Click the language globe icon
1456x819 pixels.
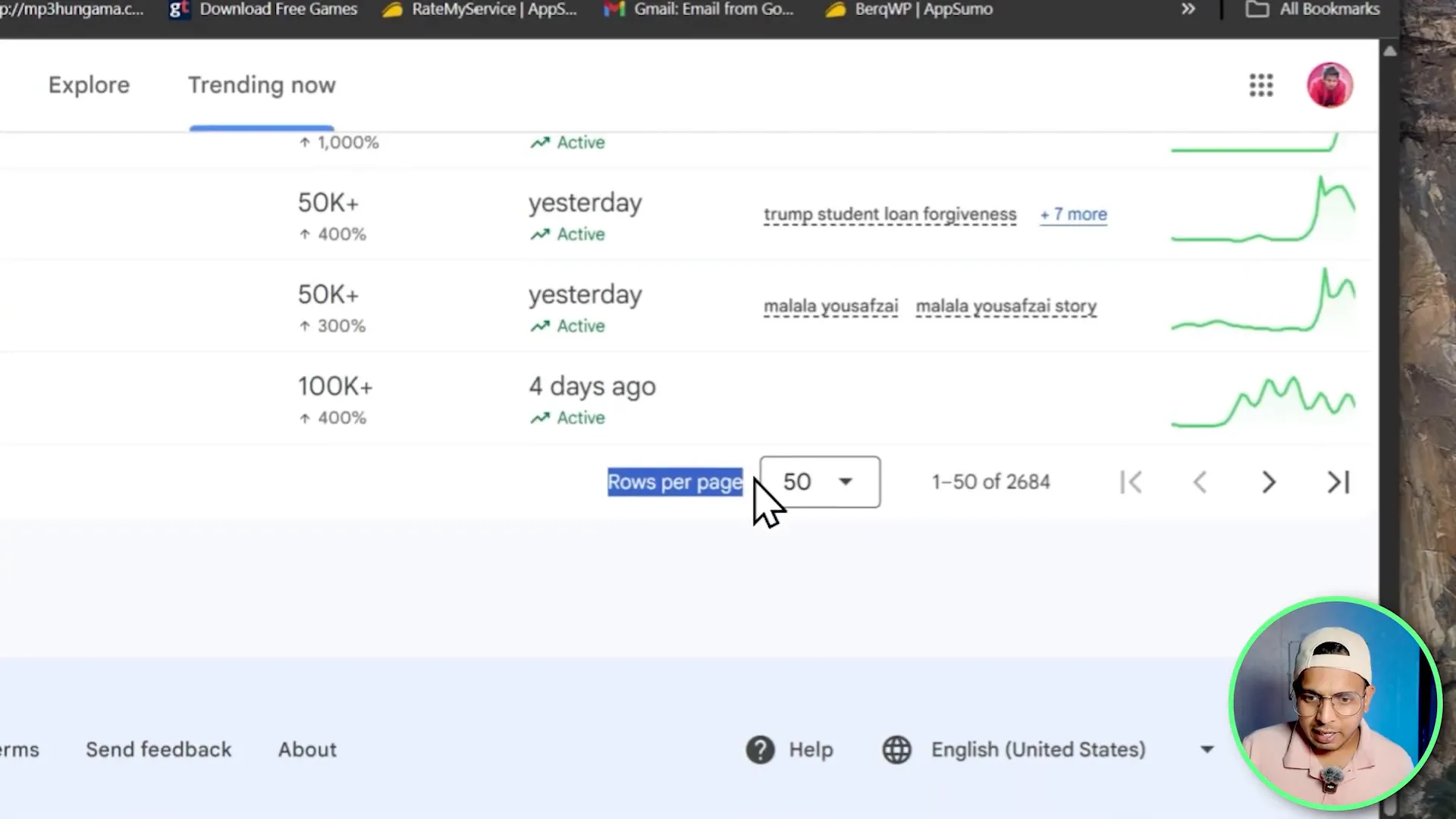tap(897, 749)
